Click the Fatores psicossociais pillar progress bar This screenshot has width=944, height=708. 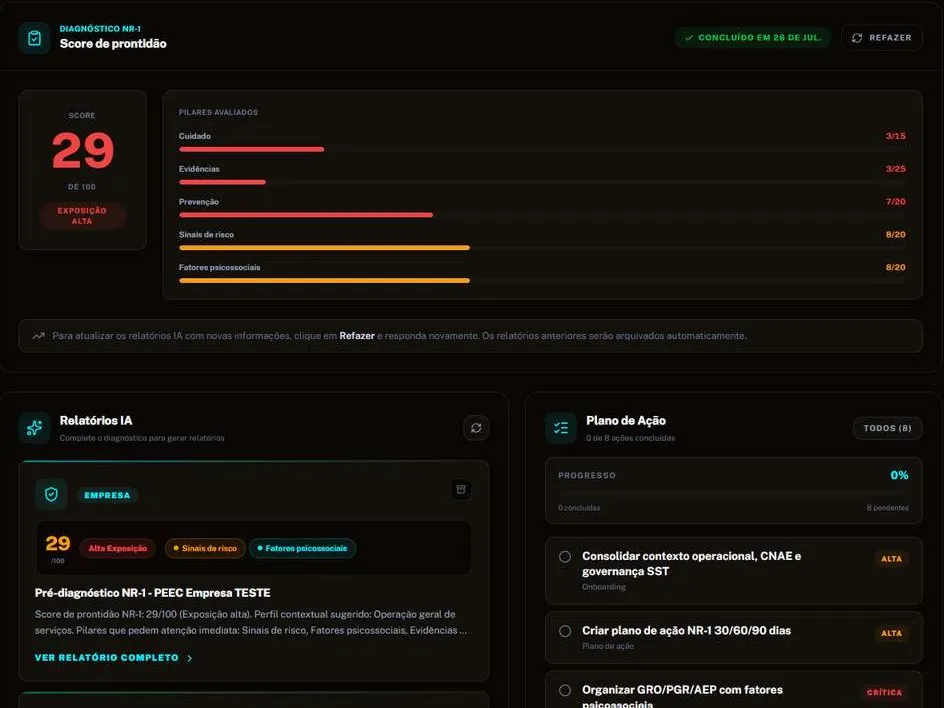542,281
